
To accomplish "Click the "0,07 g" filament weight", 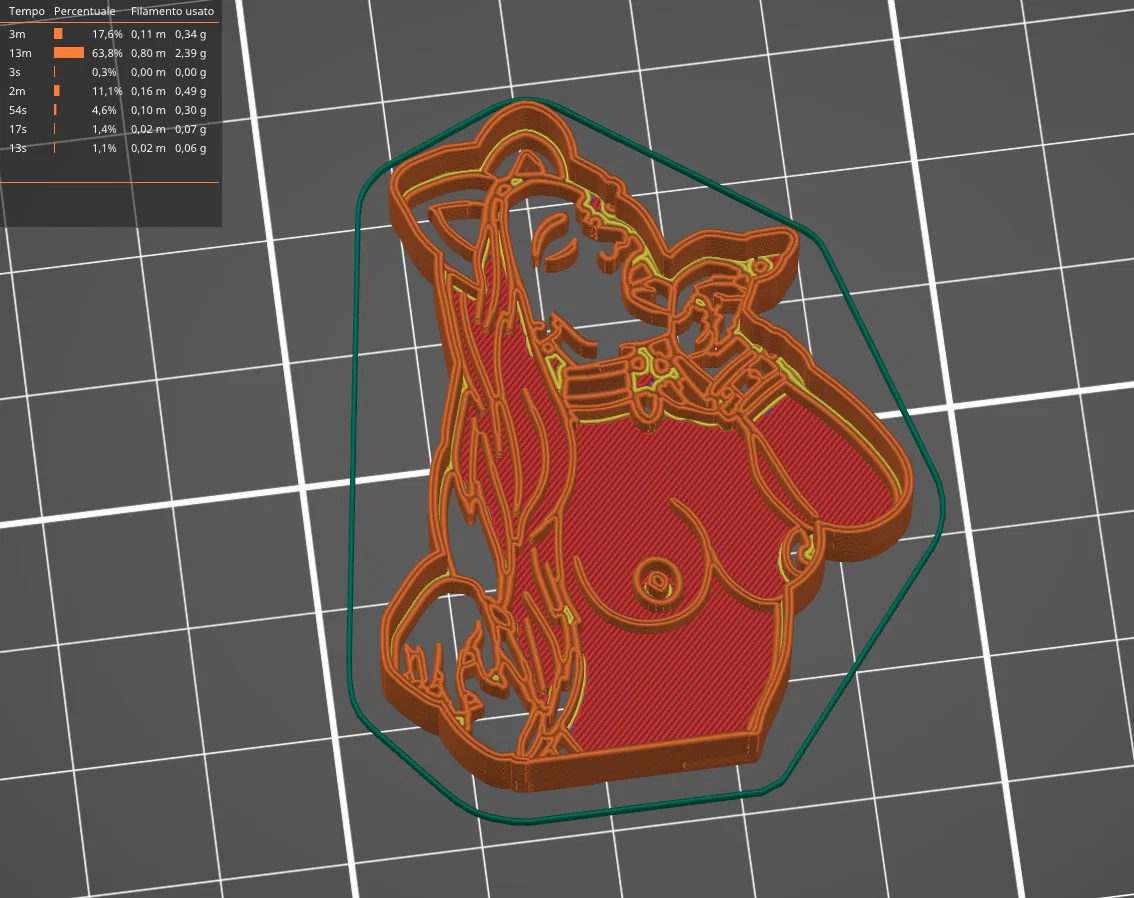I will click(191, 129).
